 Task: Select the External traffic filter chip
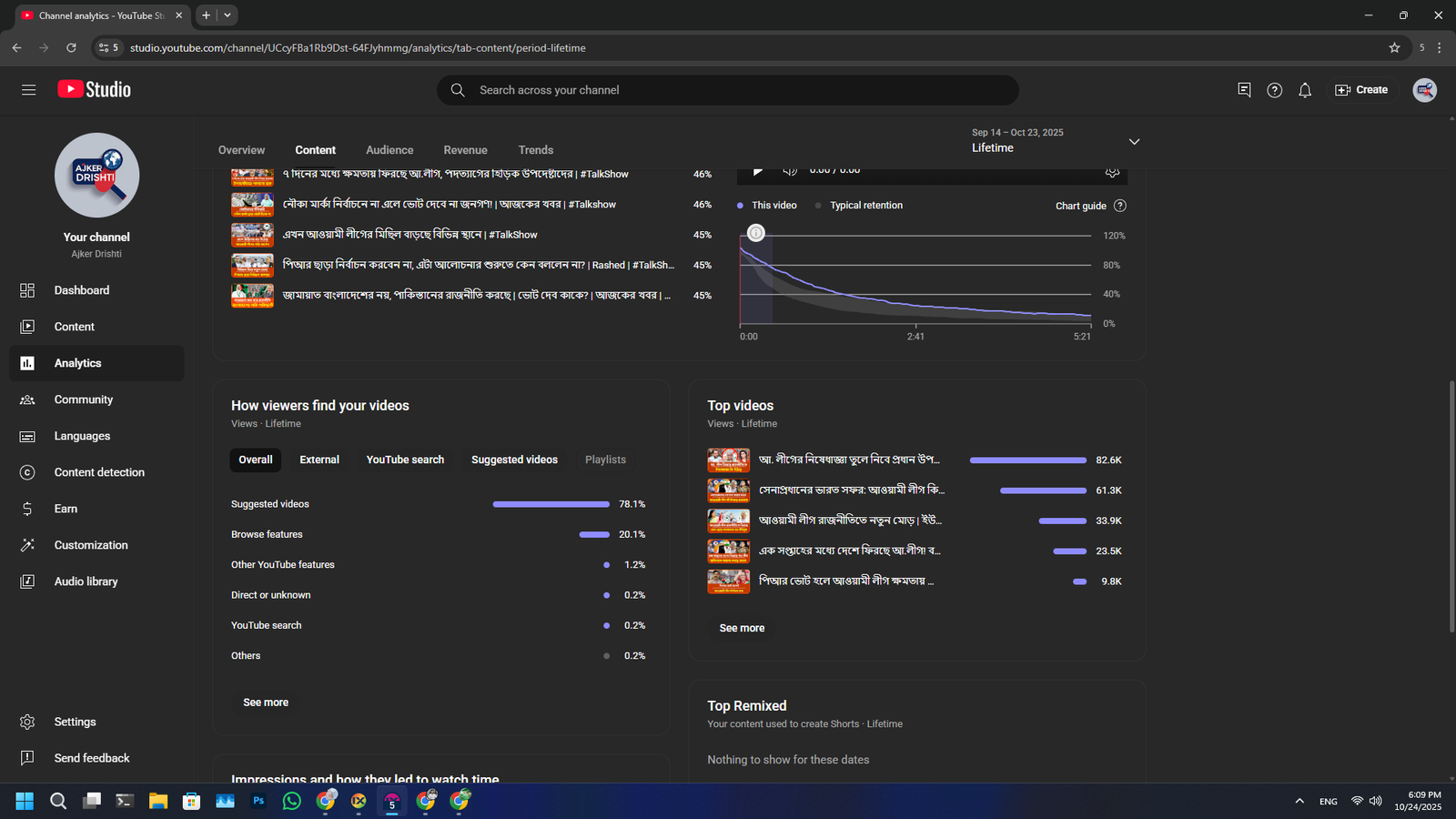[319, 460]
